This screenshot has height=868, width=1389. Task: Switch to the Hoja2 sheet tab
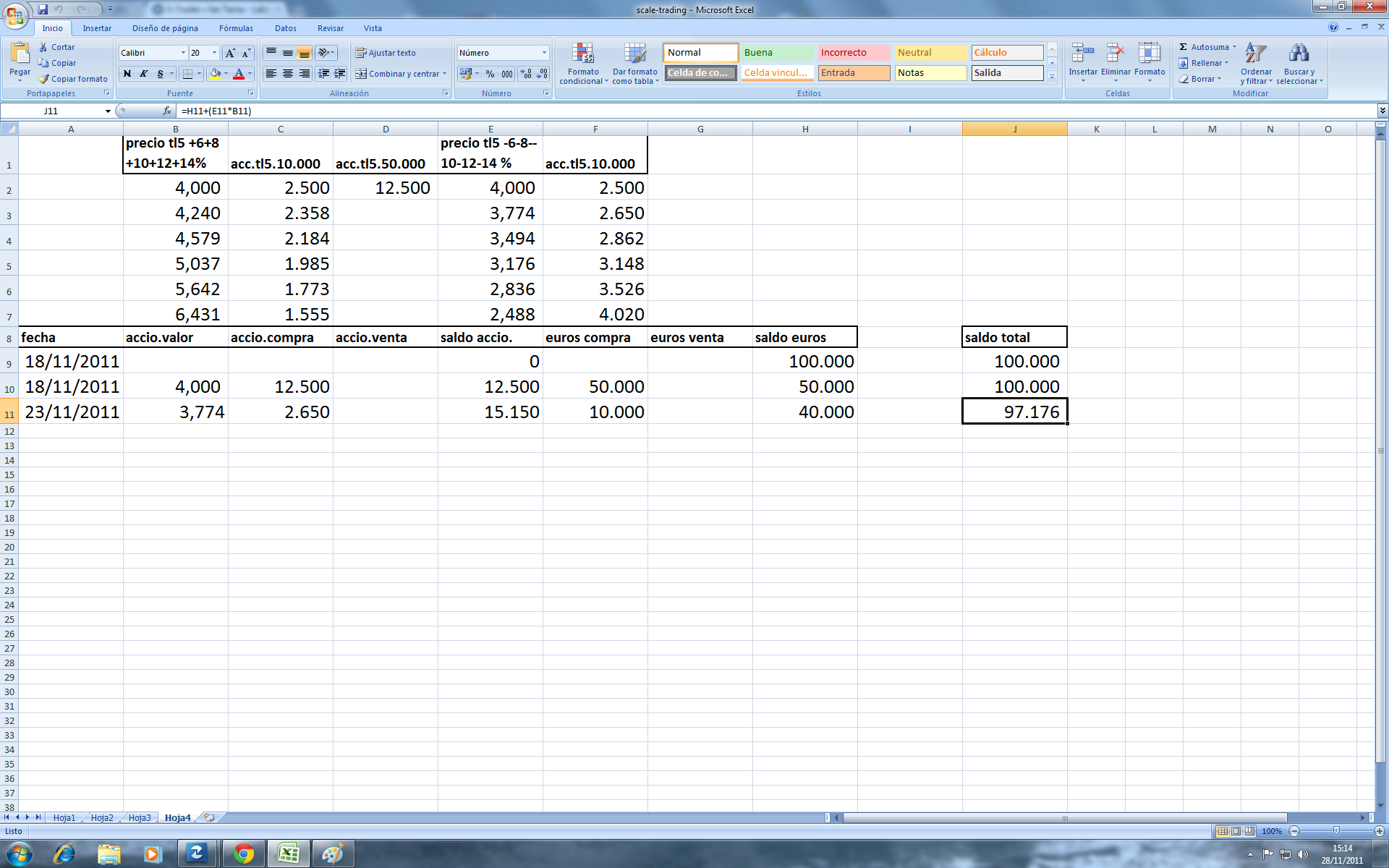pos(102,817)
